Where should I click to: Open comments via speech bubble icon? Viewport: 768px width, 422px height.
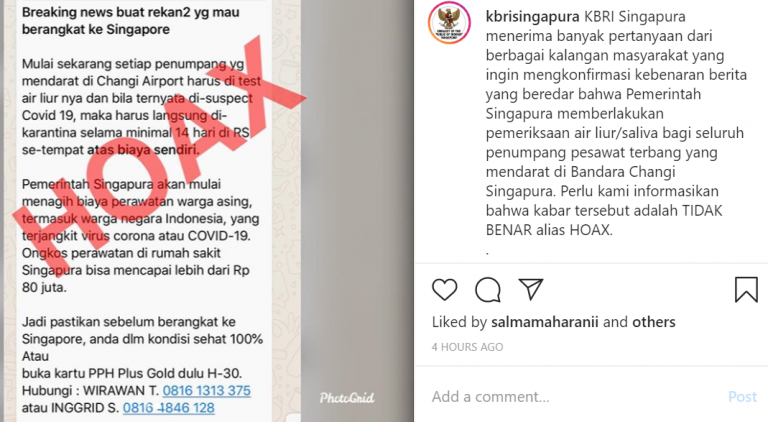click(x=488, y=289)
